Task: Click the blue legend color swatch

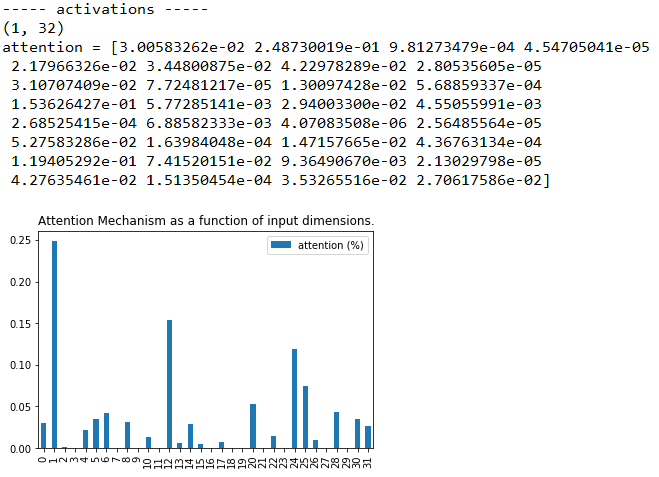Action: click(281, 245)
